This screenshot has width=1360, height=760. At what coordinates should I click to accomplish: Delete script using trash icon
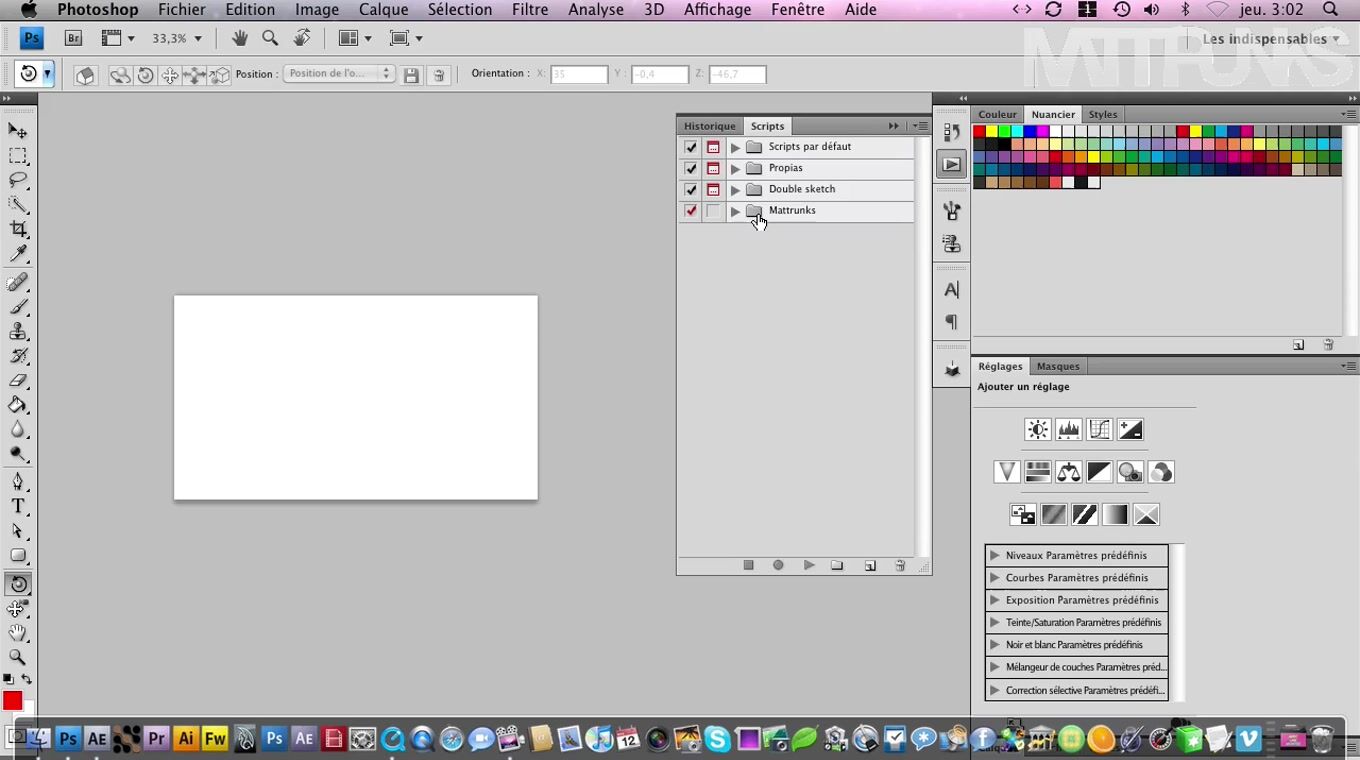[899, 565]
